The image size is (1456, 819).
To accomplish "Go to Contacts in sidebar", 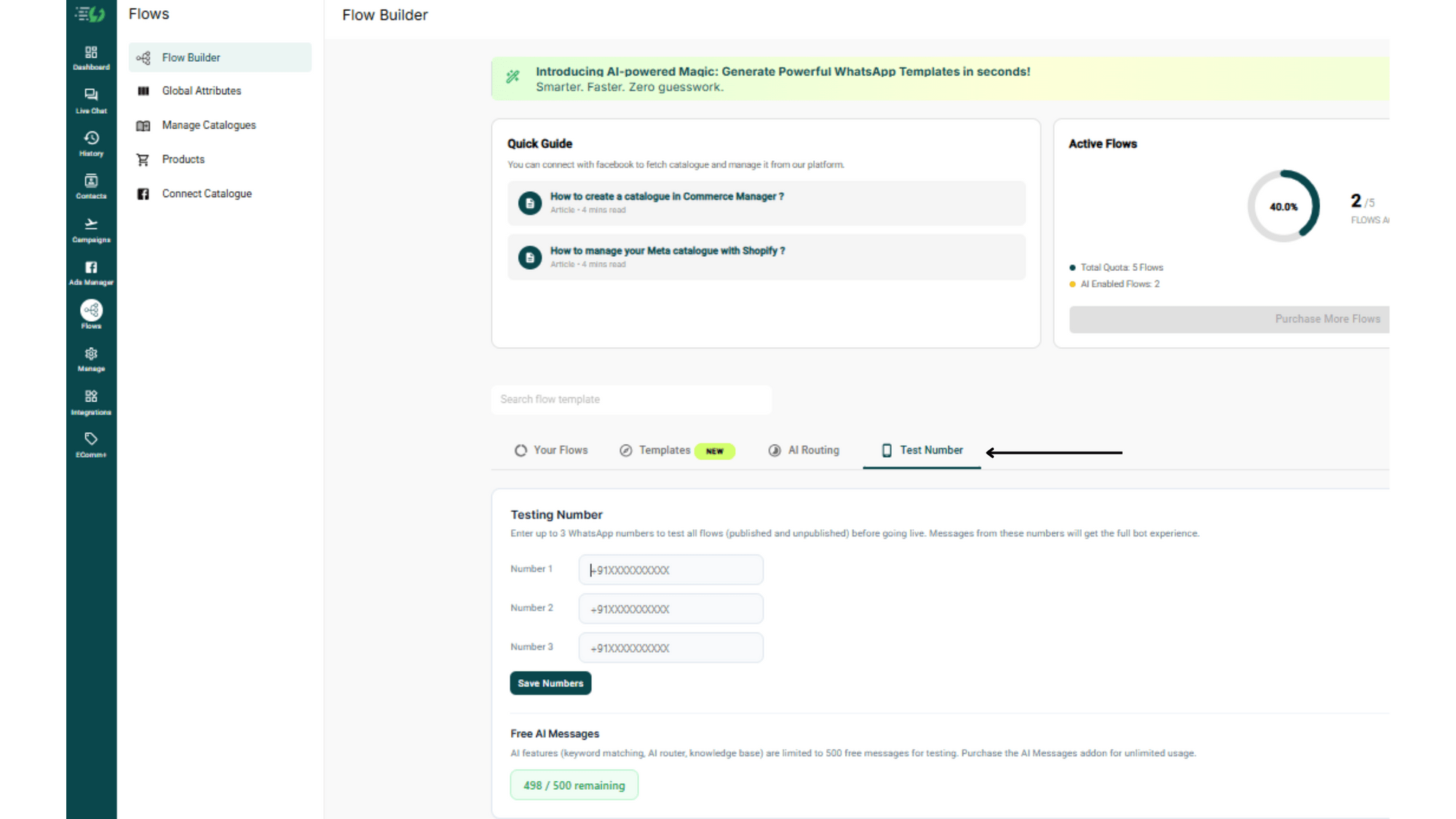I will [91, 186].
